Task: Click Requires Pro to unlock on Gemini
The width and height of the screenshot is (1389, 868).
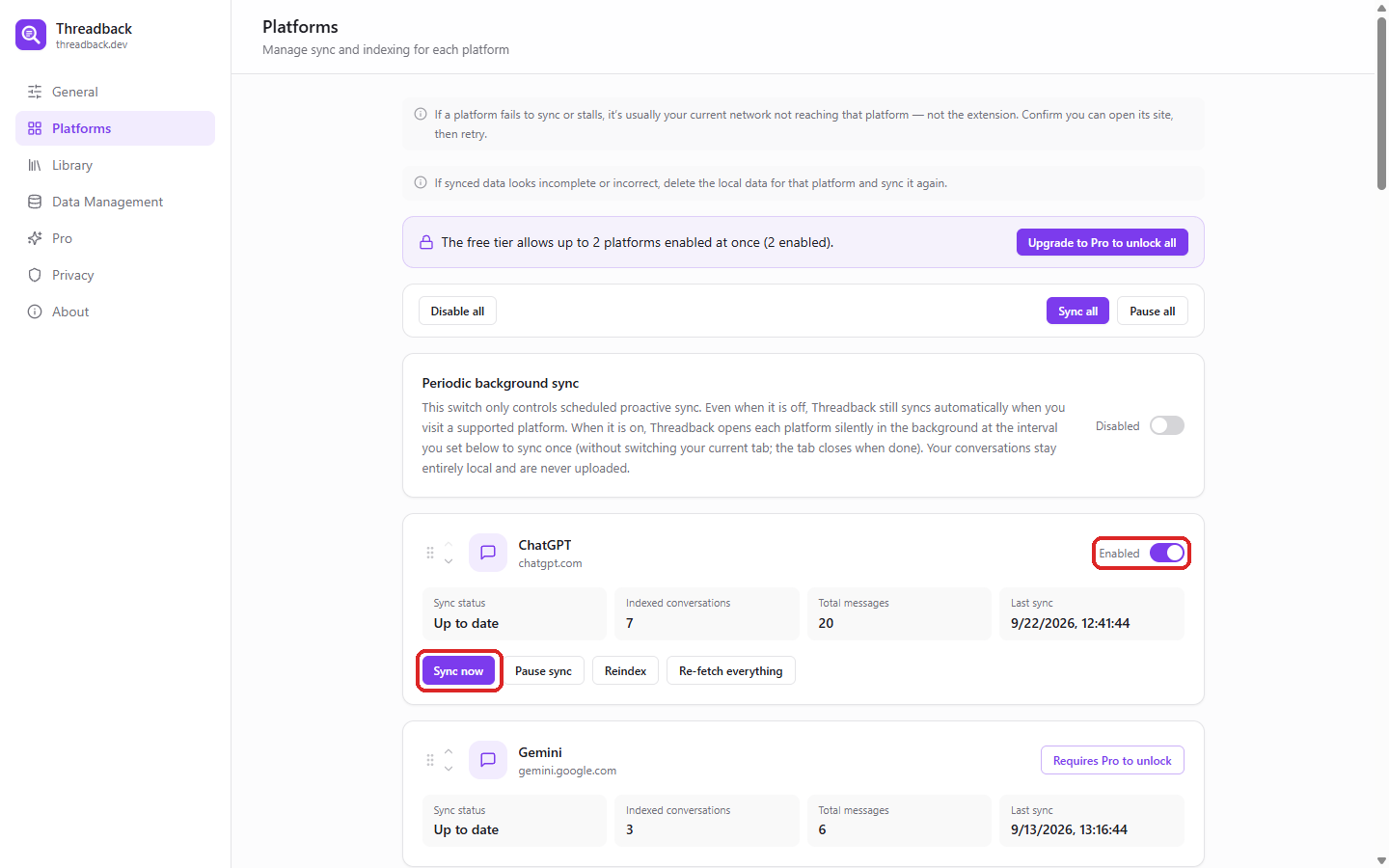Action: click(x=1112, y=760)
